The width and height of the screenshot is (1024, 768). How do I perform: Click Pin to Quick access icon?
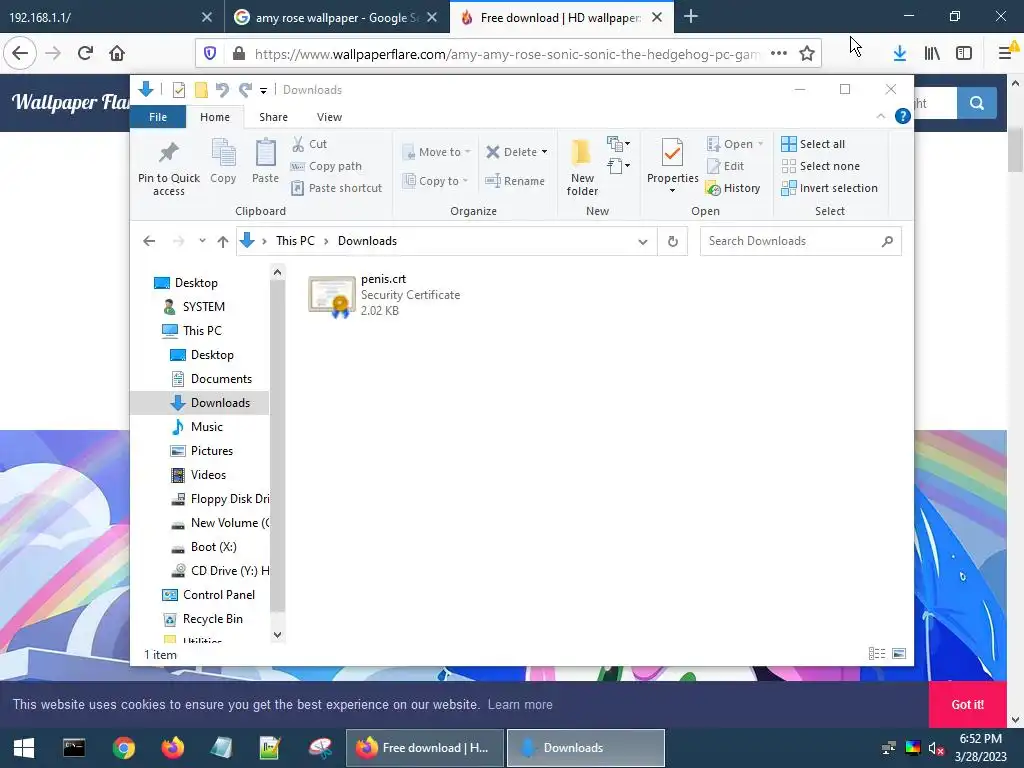168,153
